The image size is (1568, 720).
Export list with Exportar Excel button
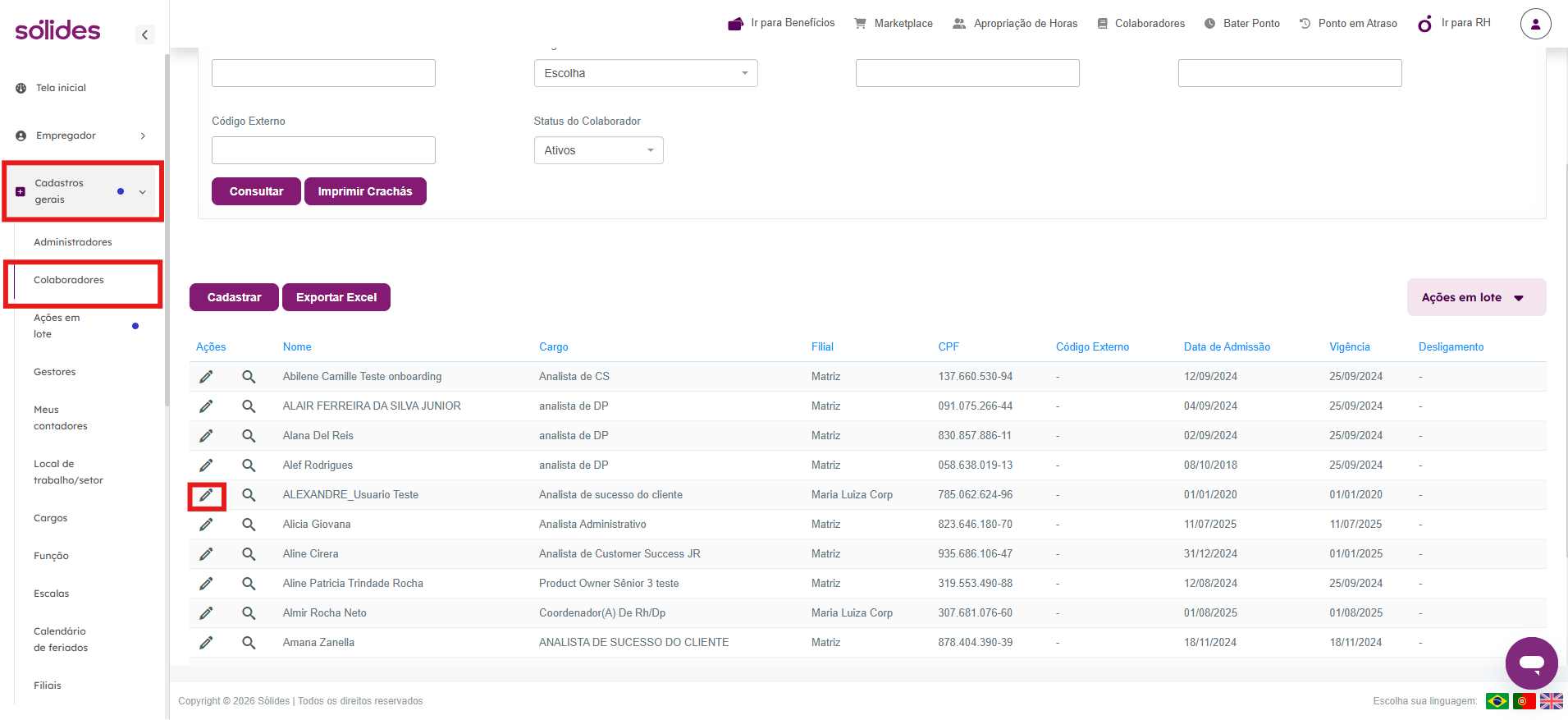(x=336, y=297)
